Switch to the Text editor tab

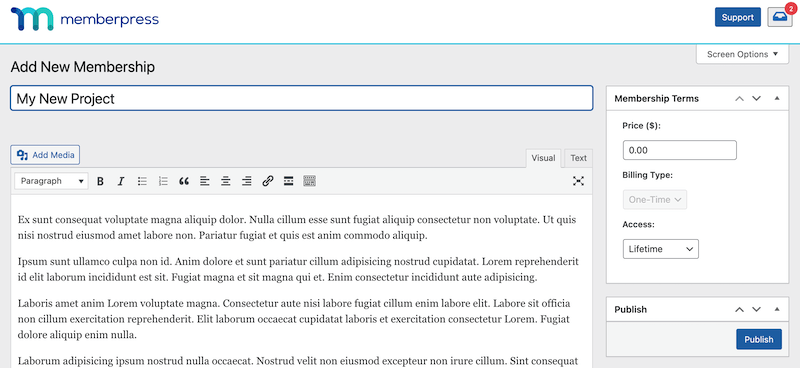pyautogui.click(x=579, y=158)
